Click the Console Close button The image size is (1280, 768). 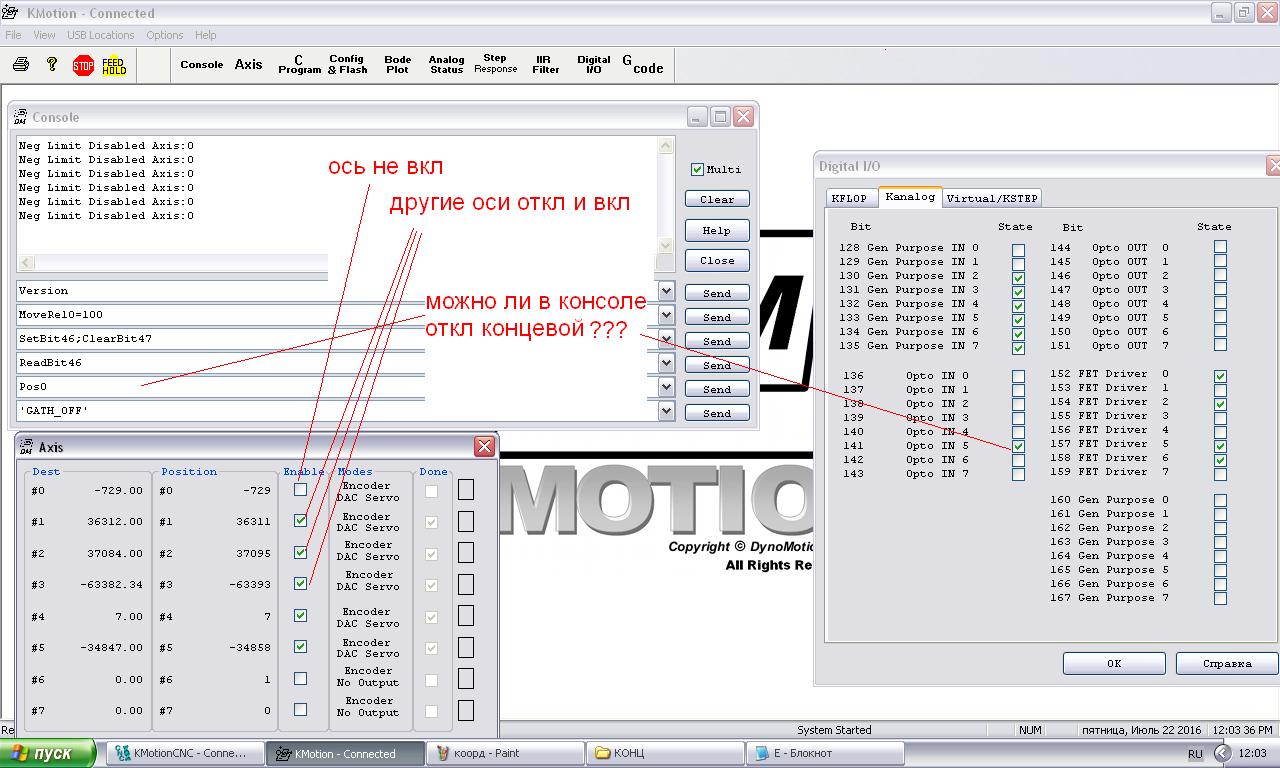tap(717, 260)
